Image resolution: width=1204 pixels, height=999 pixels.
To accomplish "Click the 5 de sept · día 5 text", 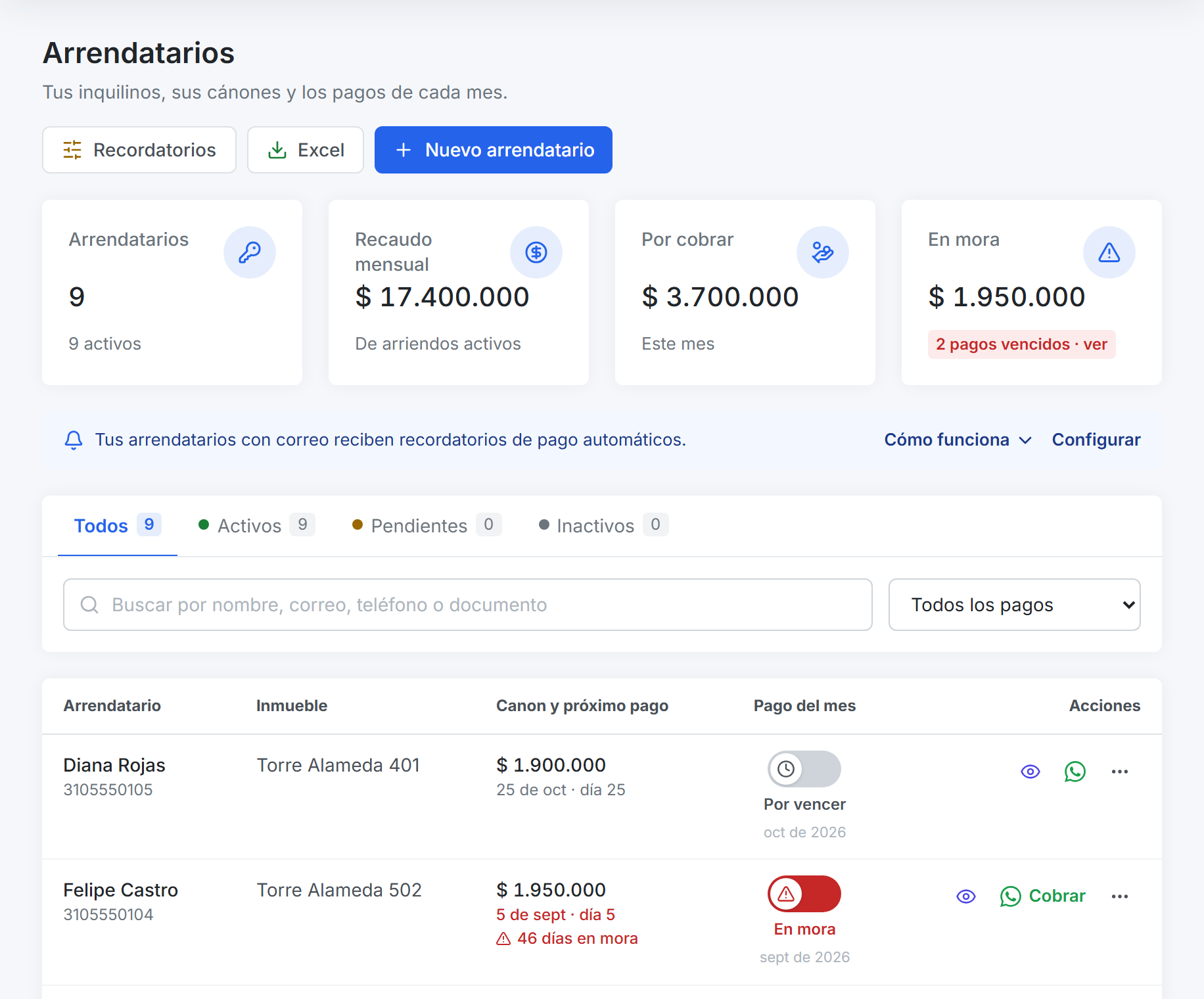I will pyautogui.click(x=556, y=915).
